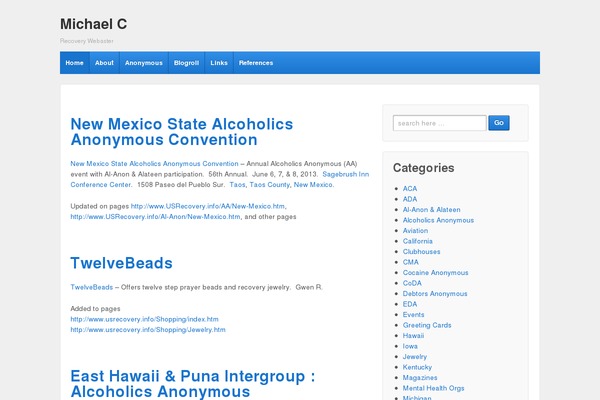Open the TwelveBeads post heading
The image size is (600, 400).
121,263
